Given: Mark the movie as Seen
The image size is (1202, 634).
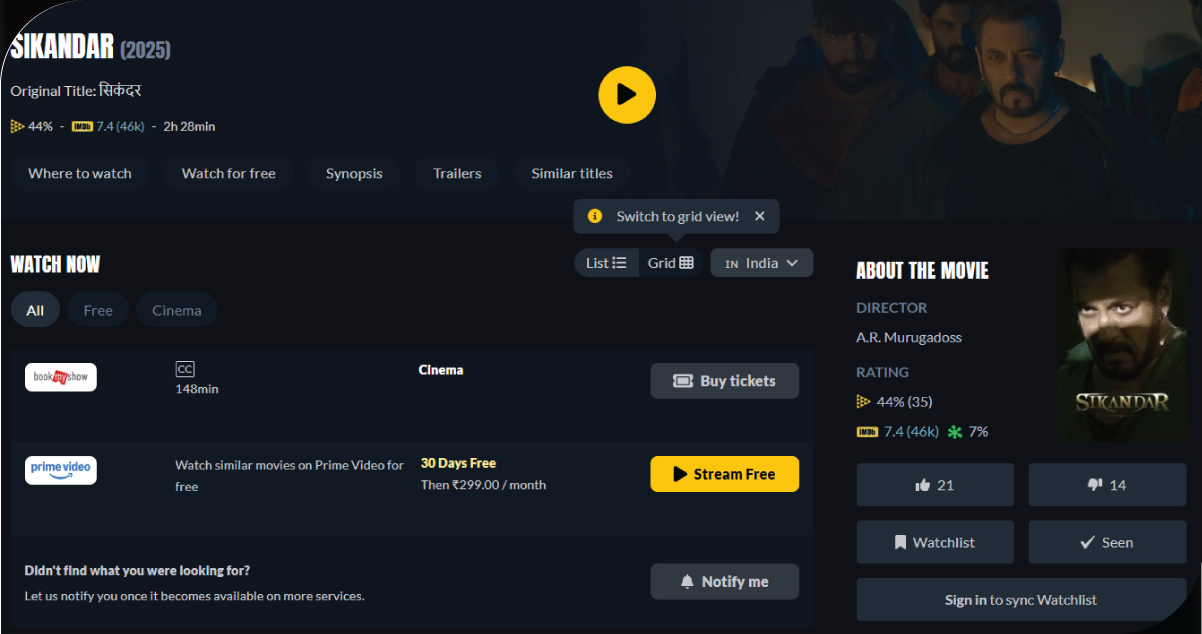Looking at the screenshot, I should point(1107,542).
